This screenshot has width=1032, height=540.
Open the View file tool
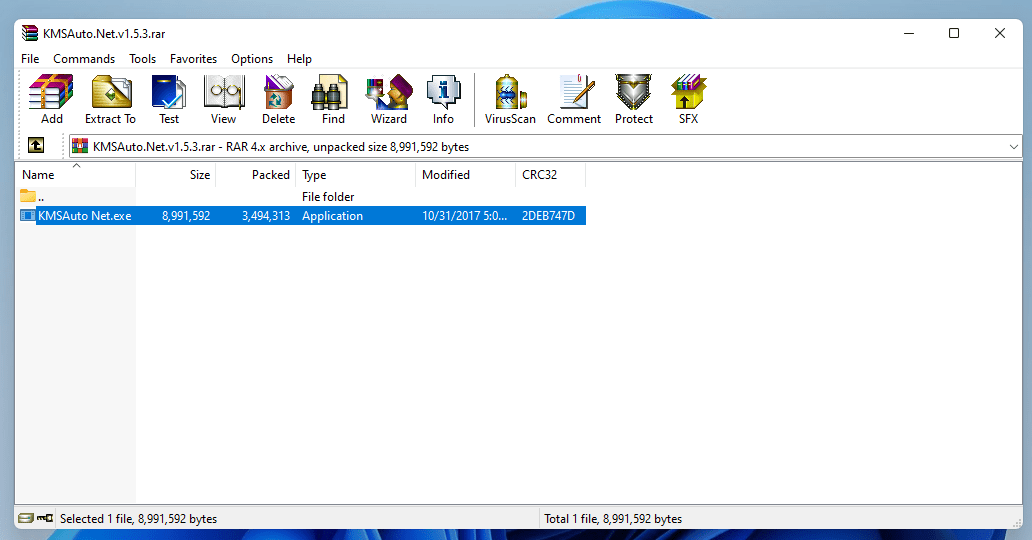[224, 99]
